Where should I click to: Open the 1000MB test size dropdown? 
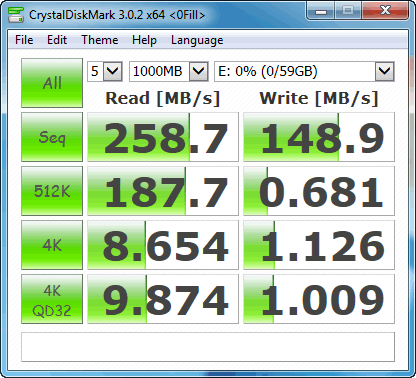point(169,71)
